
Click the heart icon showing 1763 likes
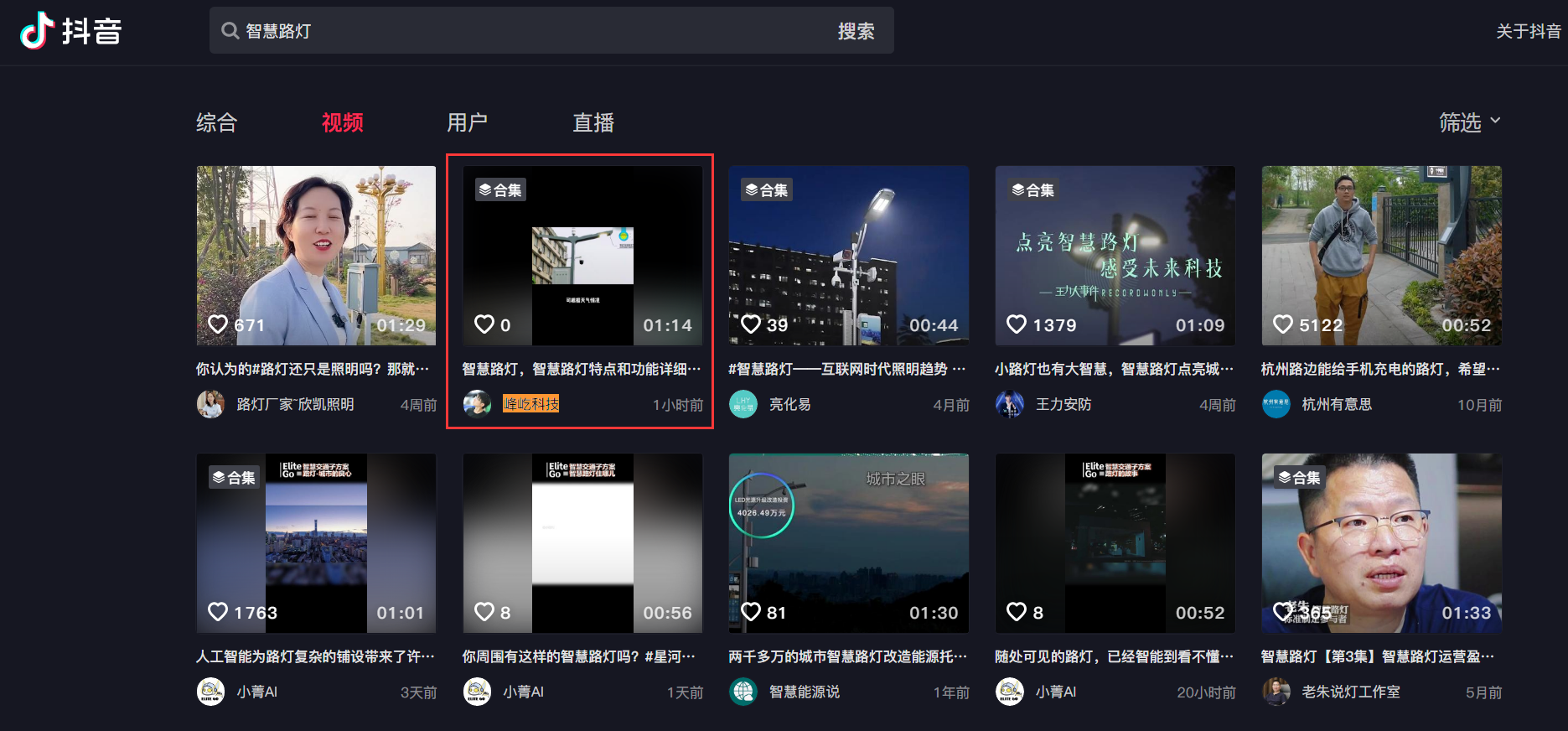(x=218, y=612)
